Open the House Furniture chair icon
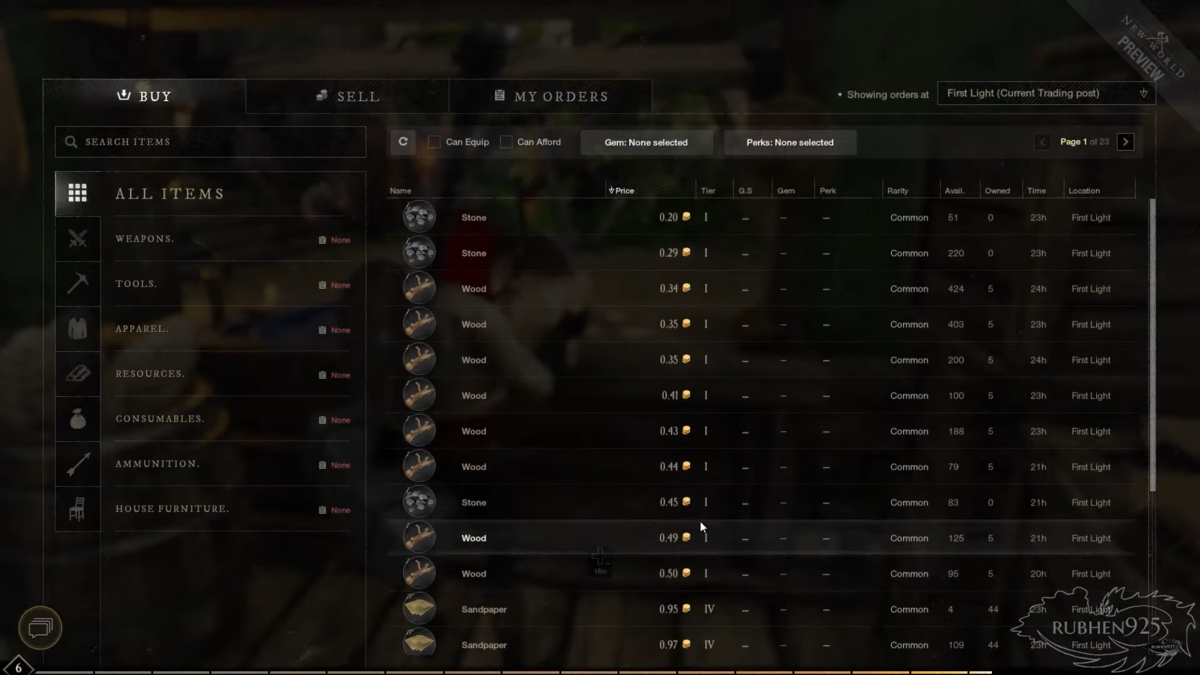This screenshot has width=1200, height=675. click(x=78, y=509)
